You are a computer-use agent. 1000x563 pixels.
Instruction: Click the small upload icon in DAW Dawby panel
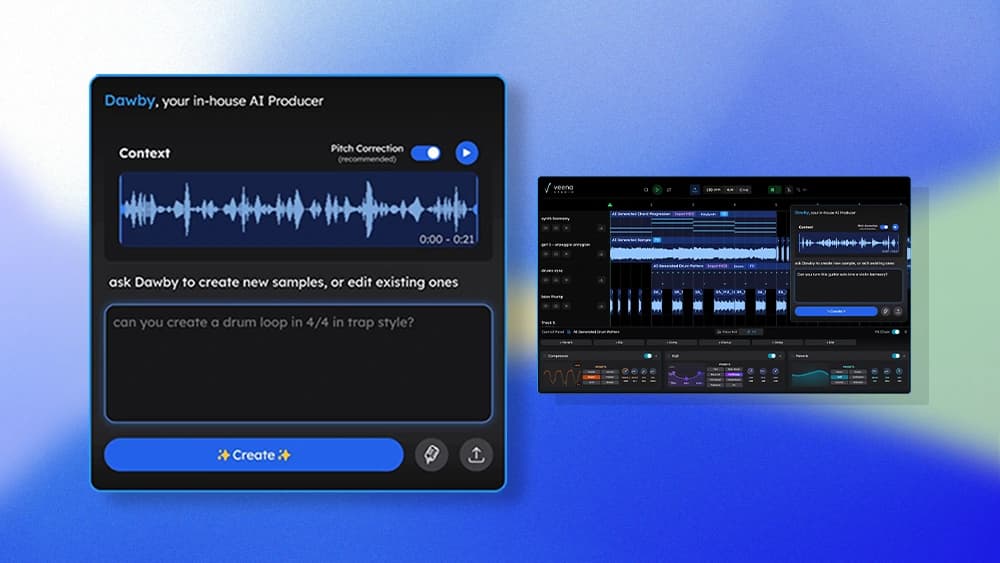898,311
